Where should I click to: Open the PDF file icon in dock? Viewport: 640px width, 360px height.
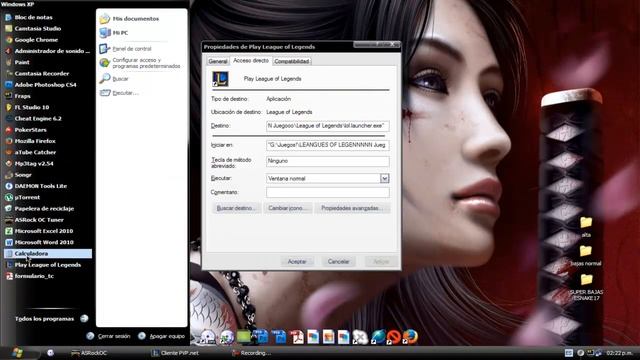(x=297, y=337)
